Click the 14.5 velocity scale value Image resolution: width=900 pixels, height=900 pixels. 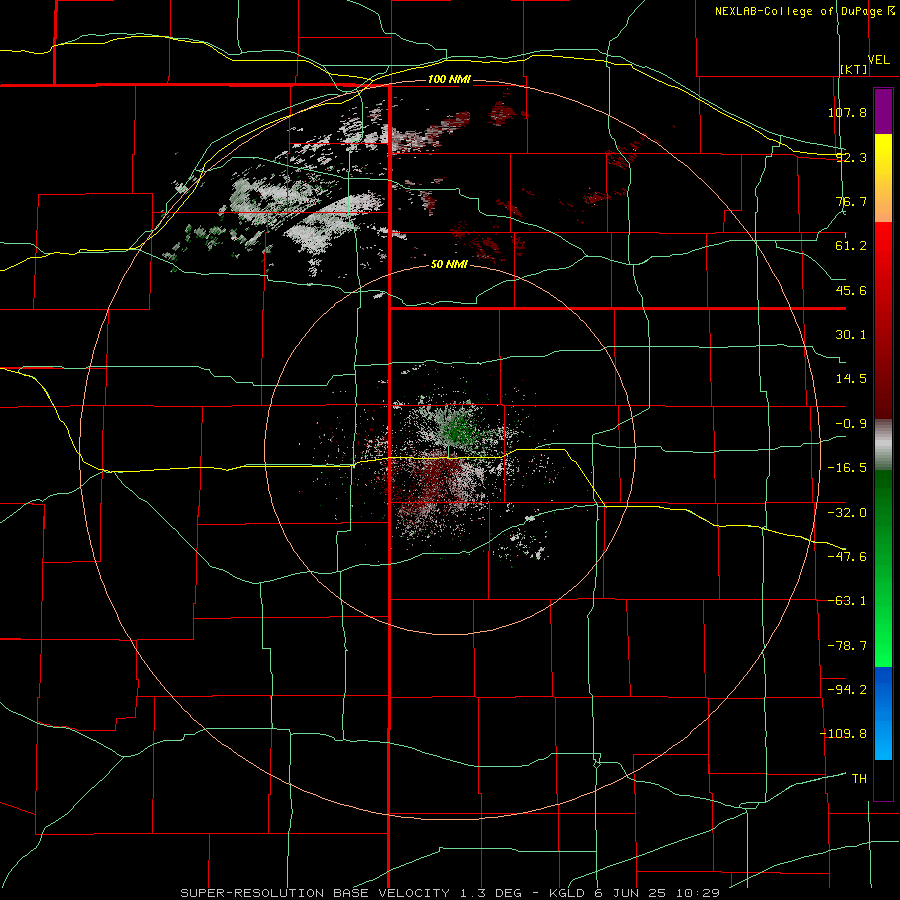[x=851, y=379]
